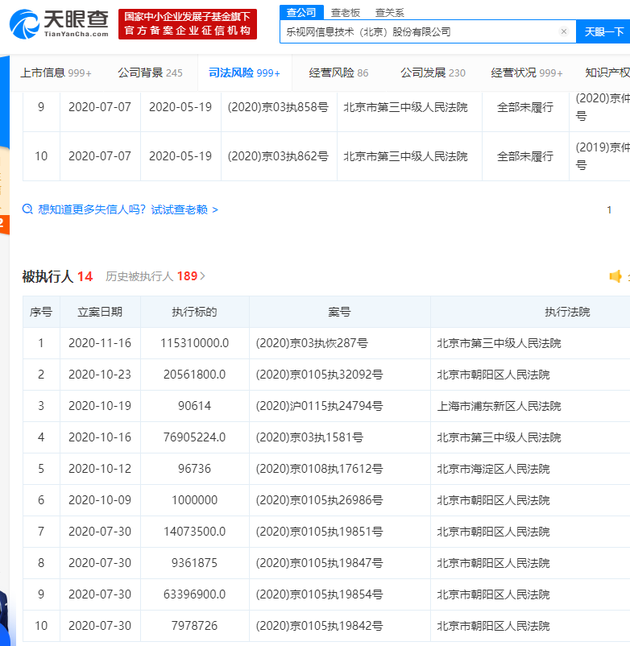Click the 立案日期 column header
Image resolution: width=630 pixels, height=646 pixels.
click(x=100, y=312)
